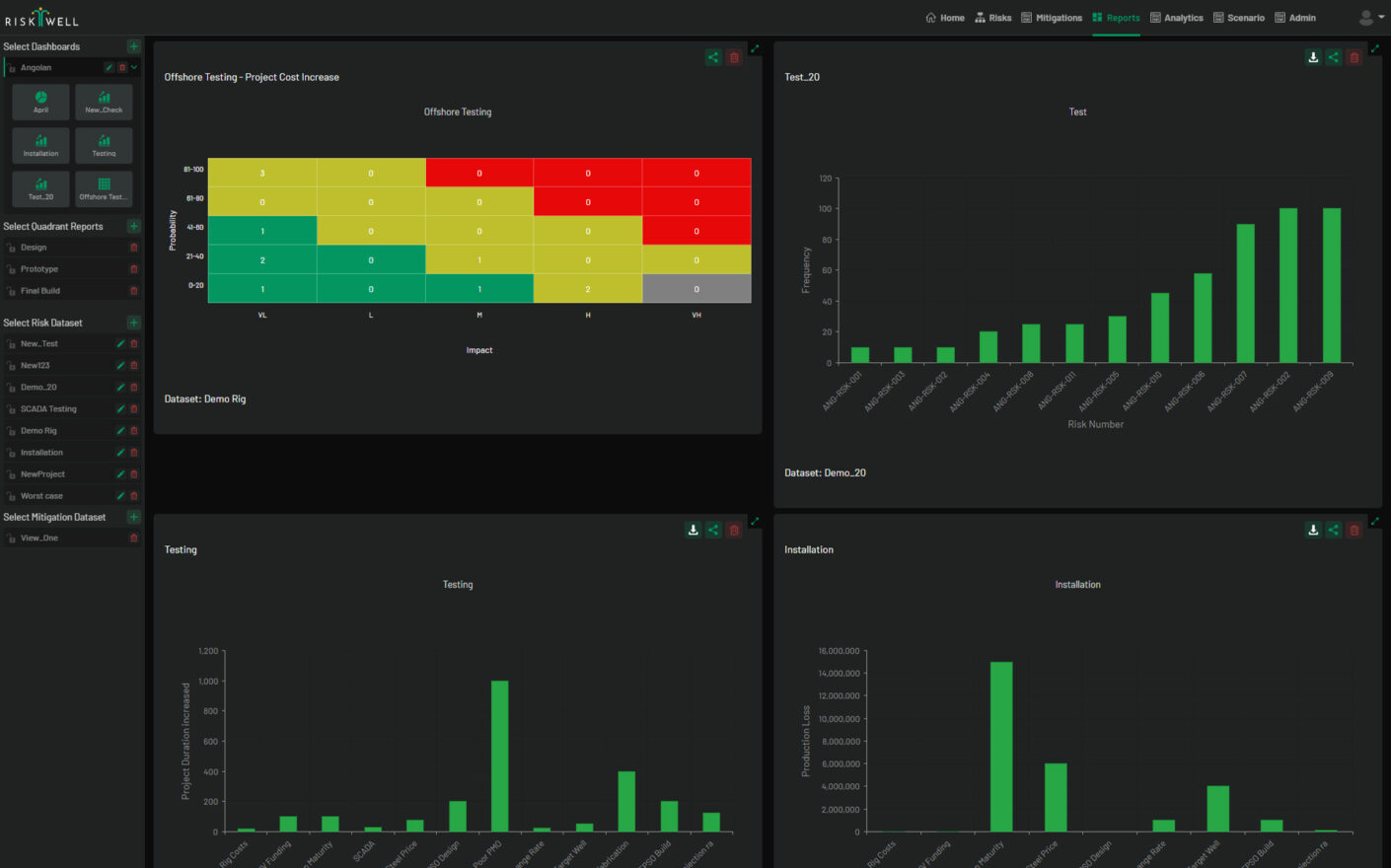Screen dimensions: 1391x868
Task: Add a new dashboard with plus icon
Action: [134, 46]
